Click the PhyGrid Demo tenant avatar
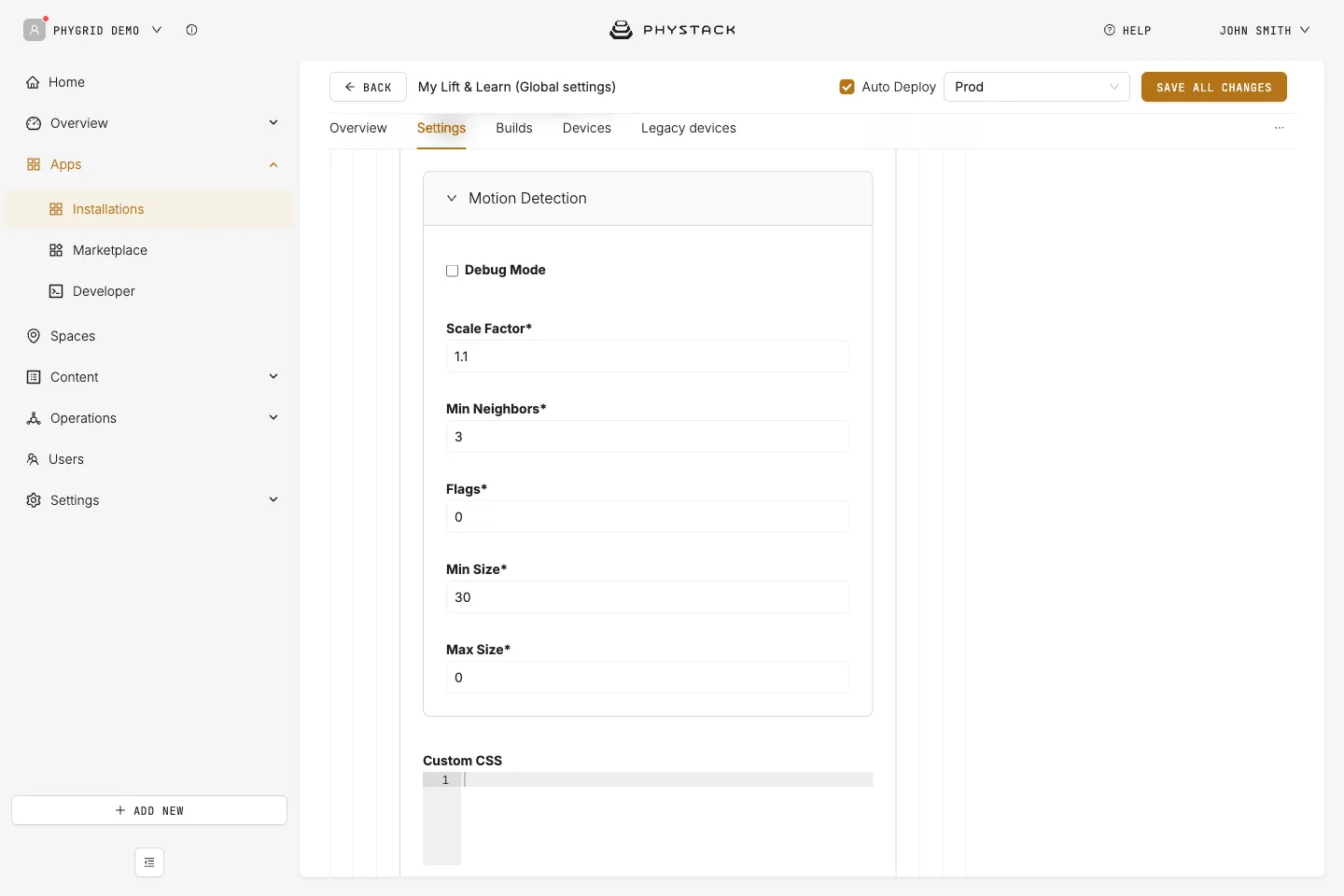Image resolution: width=1344 pixels, height=896 pixels. [35, 30]
